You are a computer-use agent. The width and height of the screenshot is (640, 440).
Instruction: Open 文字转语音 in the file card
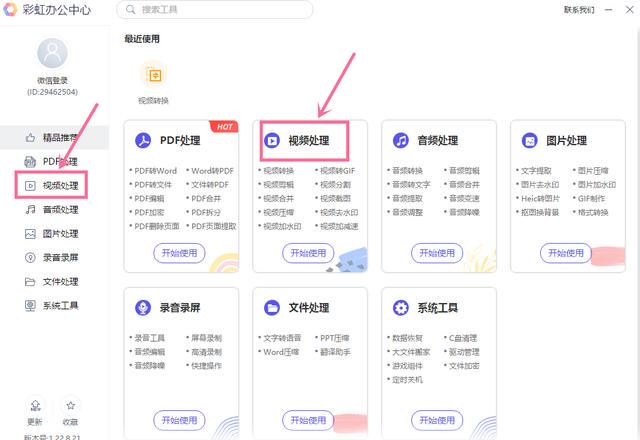(x=282, y=338)
